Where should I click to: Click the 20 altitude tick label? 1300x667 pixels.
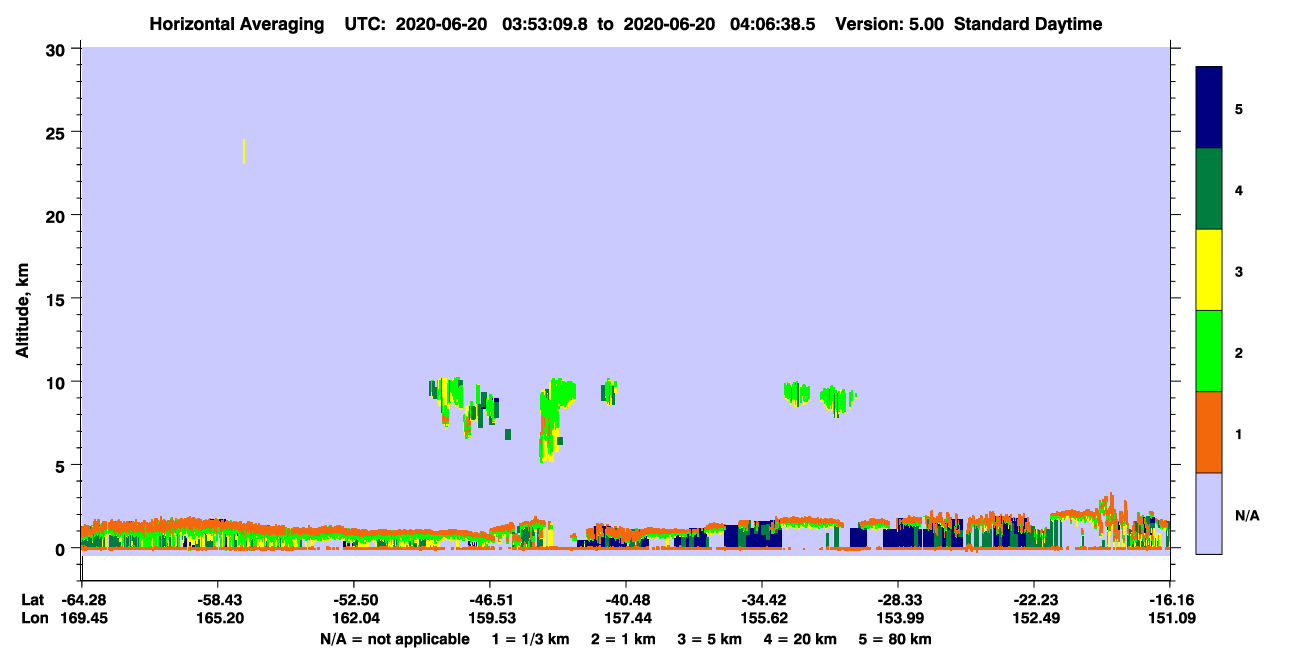(58, 215)
